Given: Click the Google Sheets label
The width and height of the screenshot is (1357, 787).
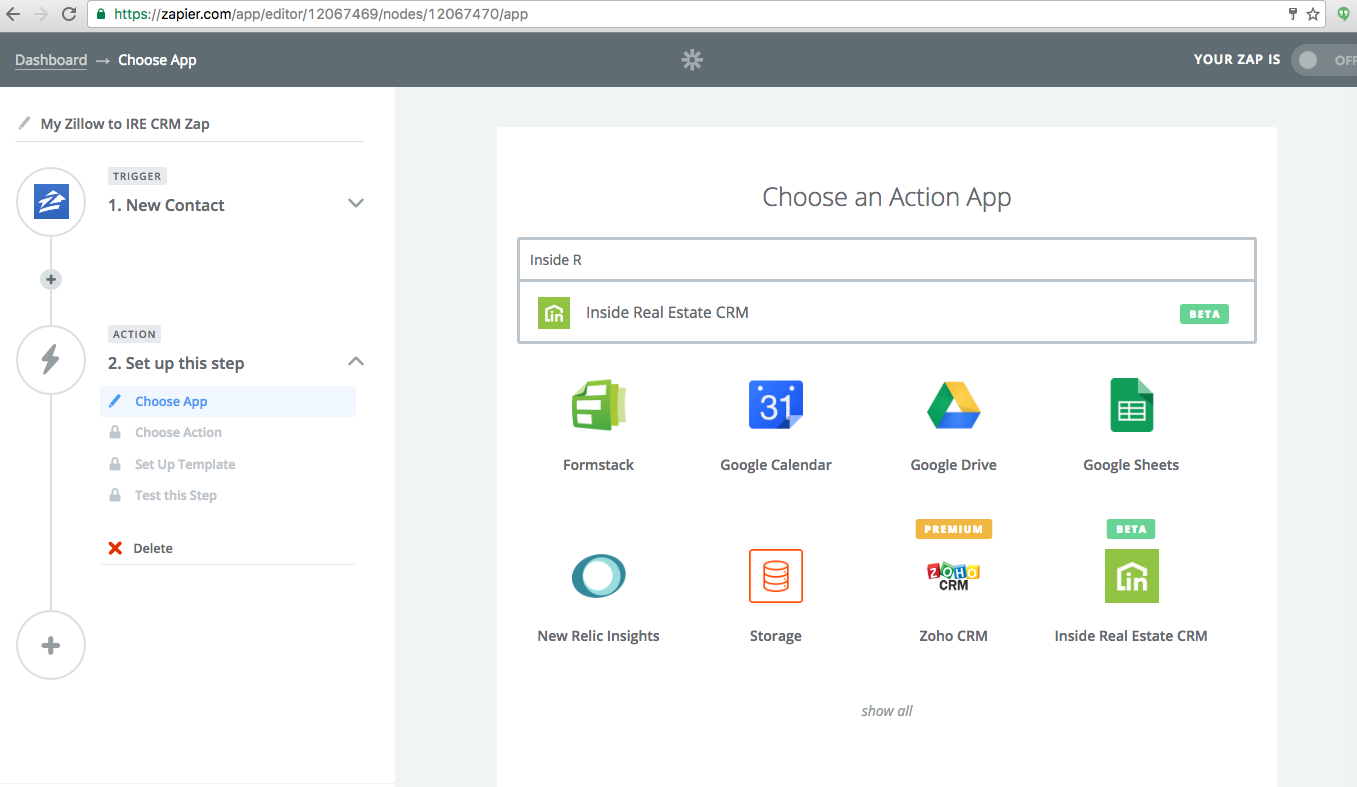Looking at the screenshot, I should click(x=1131, y=465).
